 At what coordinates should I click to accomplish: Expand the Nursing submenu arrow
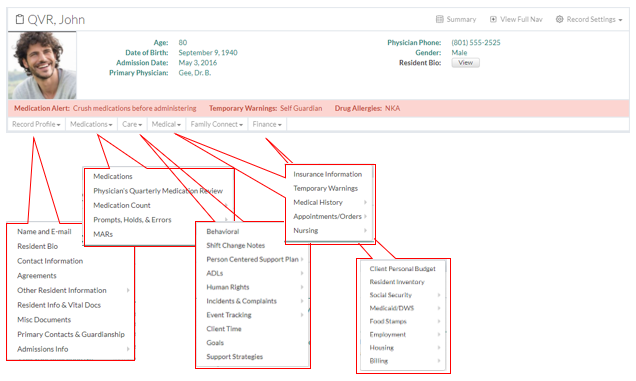click(365, 230)
